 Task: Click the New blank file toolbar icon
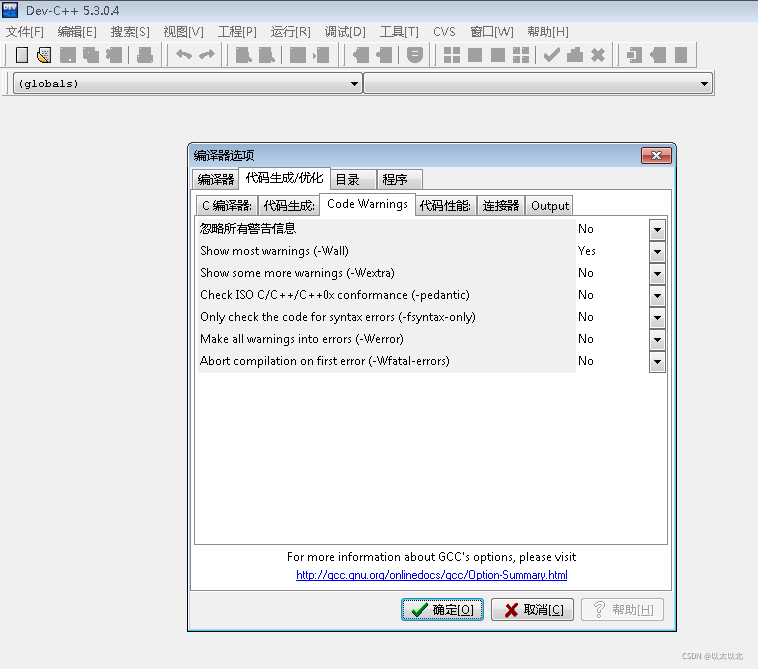point(22,55)
